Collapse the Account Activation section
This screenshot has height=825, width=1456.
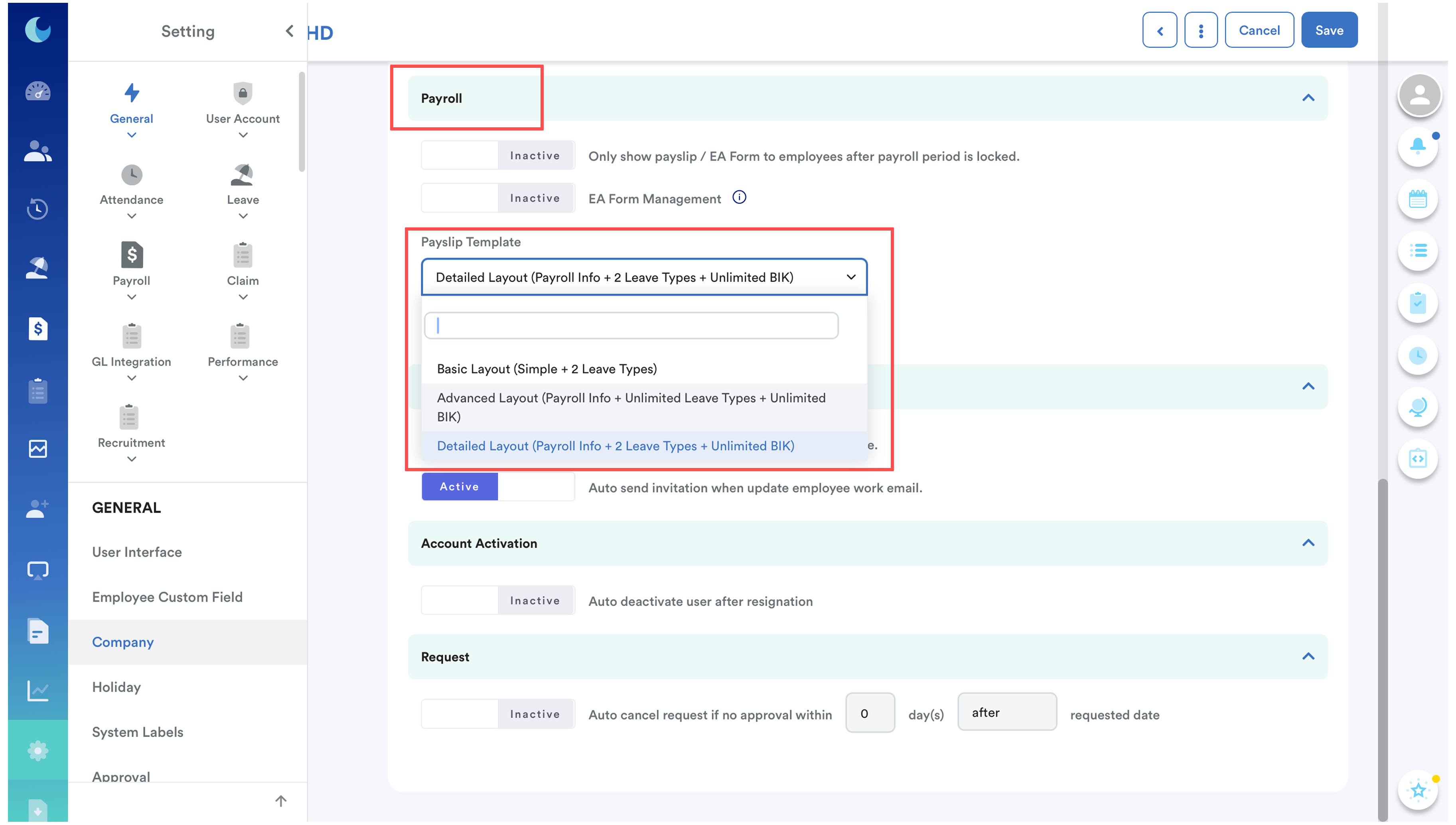point(1308,543)
